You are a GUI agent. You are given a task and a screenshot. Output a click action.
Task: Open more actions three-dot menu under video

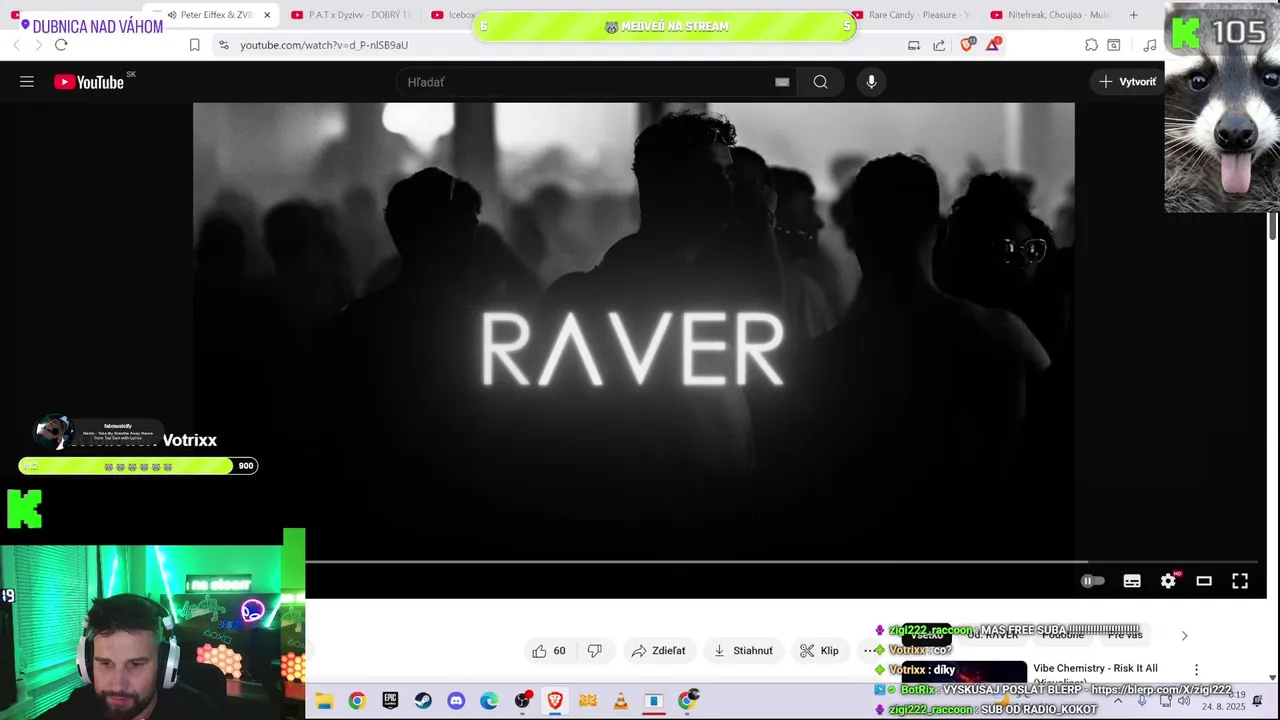868,651
